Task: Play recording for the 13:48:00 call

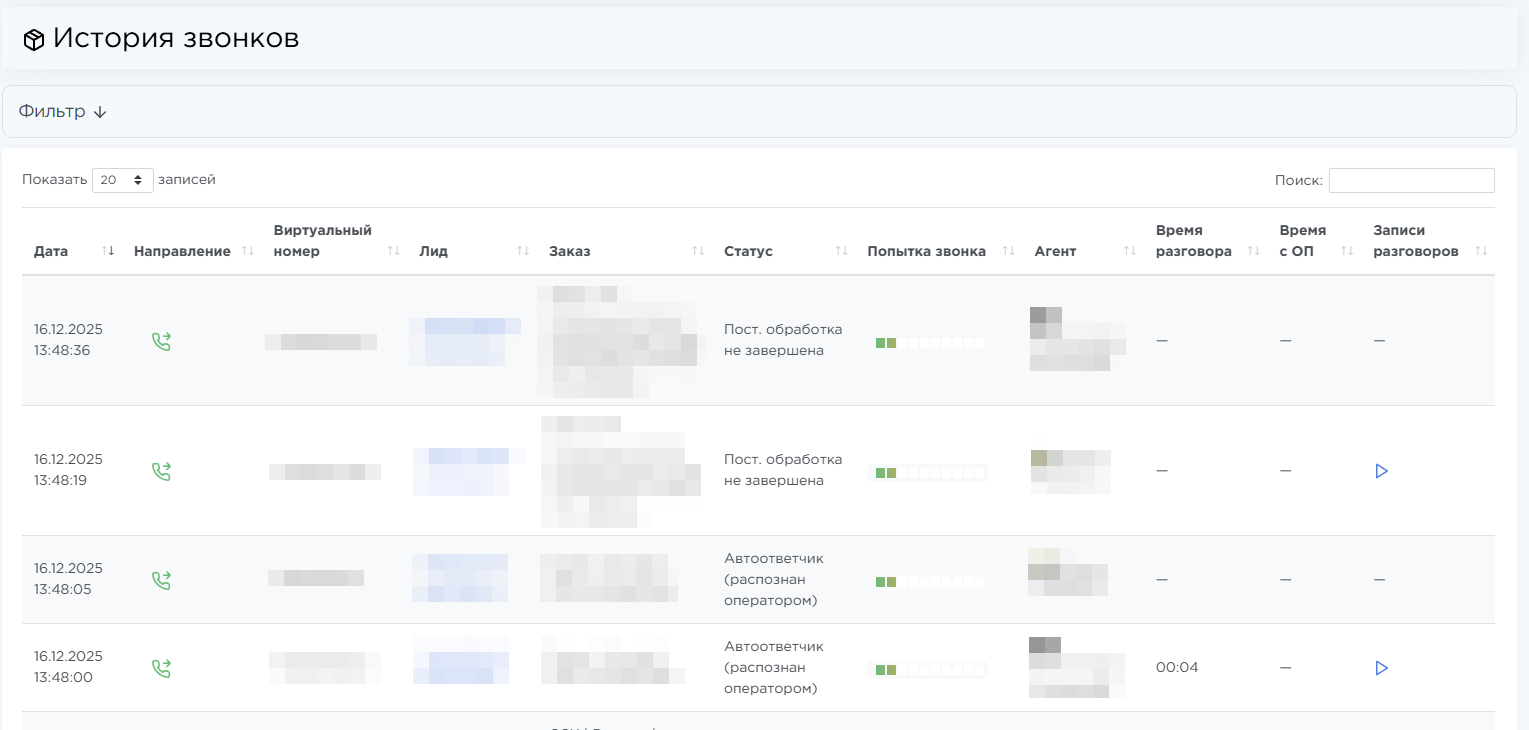Action: [1382, 668]
